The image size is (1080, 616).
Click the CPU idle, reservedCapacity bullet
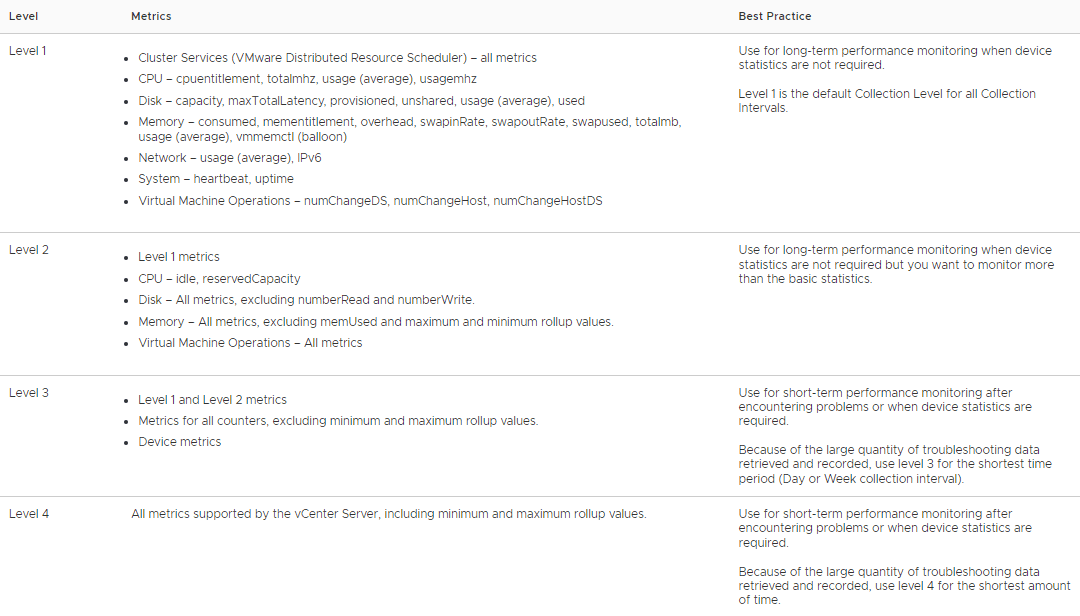pos(219,279)
